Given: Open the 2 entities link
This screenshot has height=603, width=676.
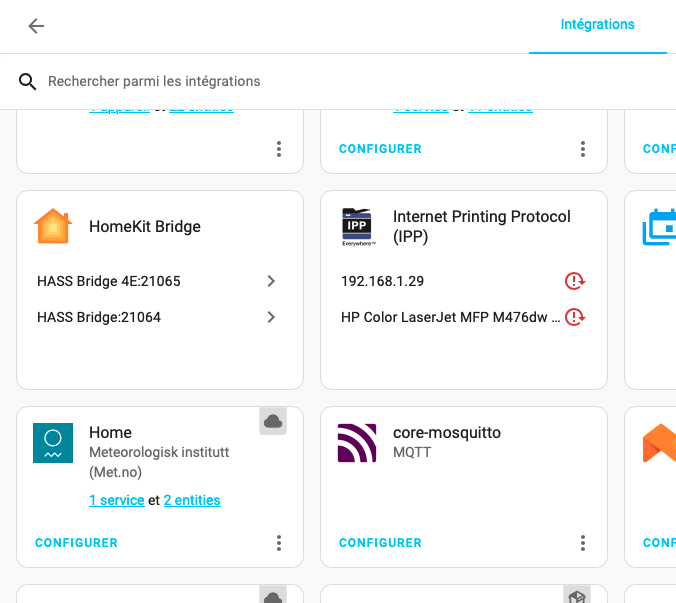Looking at the screenshot, I should click(192, 500).
